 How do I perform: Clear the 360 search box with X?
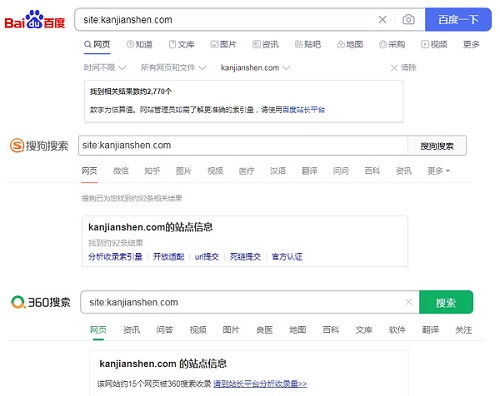[408, 302]
